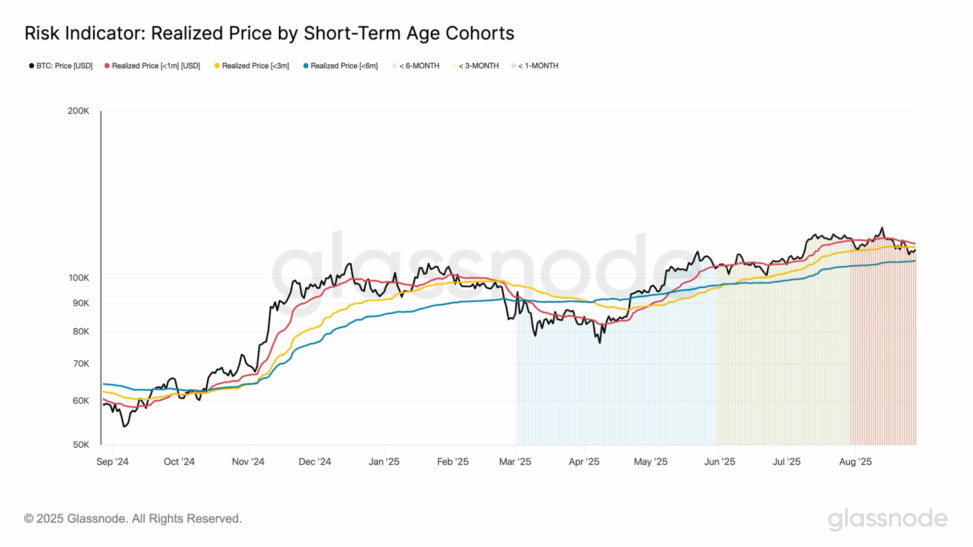
Task: Click the Aug '25 x-axis label
Action: (x=855, y=462)
